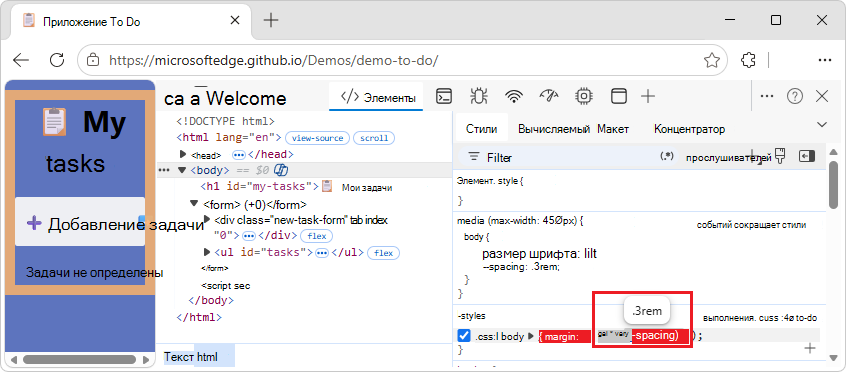Switch to the Стили tab
The height and width of the screenshot is (372, 846).
[x=481, y=129]
